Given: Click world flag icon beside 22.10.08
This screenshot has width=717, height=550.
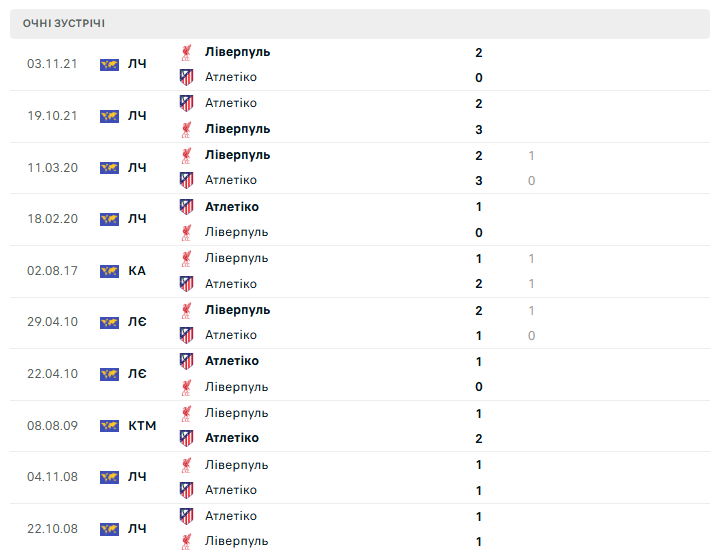Looking at the screenshot, I should pos(109,529).
